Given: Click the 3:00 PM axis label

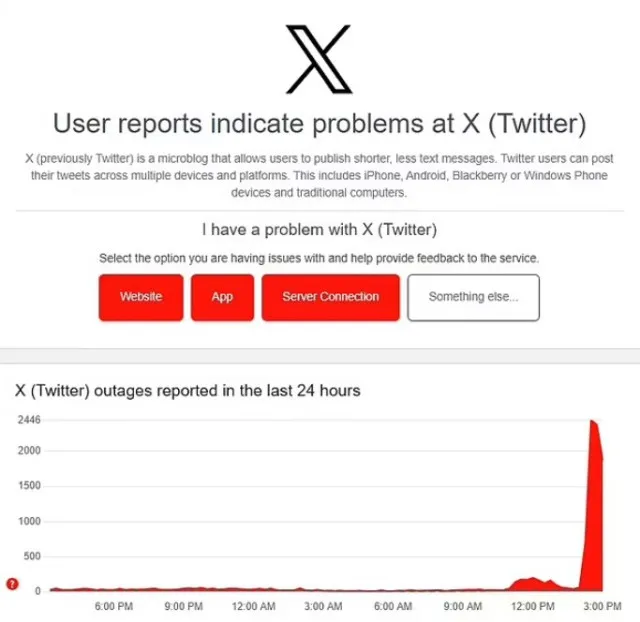Looking at the screenshot, I should [602, 606].
